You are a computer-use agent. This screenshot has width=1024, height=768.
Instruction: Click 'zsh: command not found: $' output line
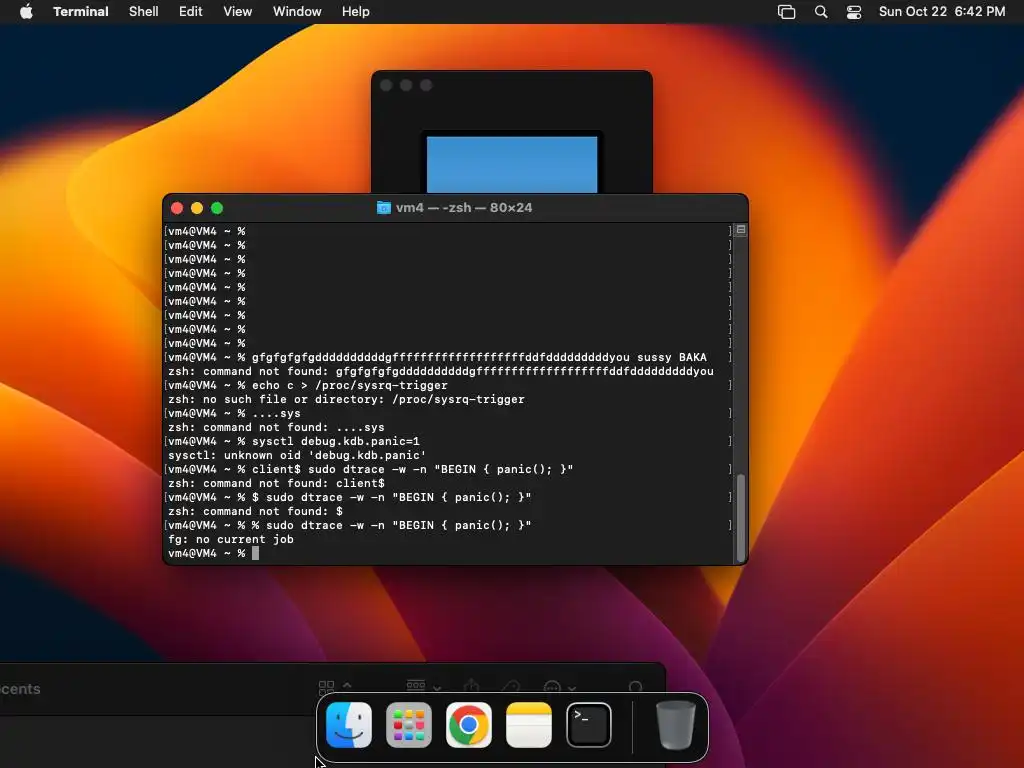255,511
